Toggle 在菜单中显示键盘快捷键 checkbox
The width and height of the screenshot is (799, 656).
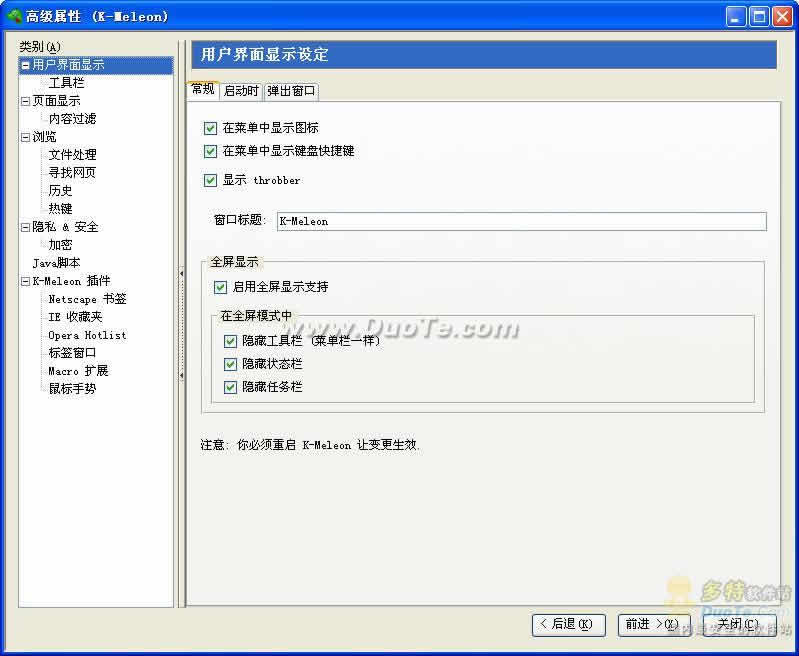coord(210,151)
